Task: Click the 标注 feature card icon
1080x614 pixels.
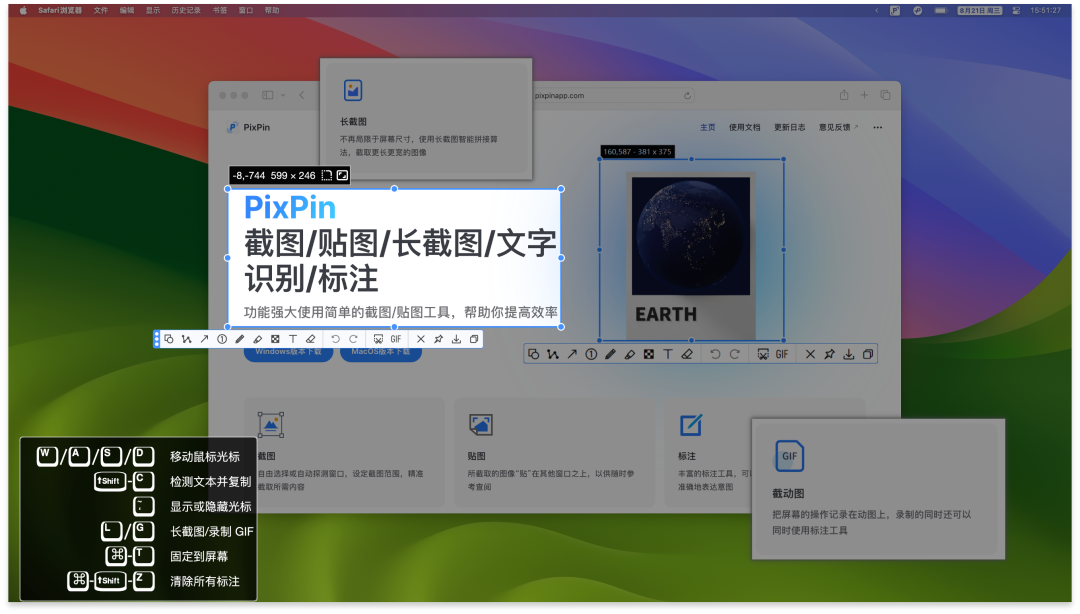Action: [691, 424]
